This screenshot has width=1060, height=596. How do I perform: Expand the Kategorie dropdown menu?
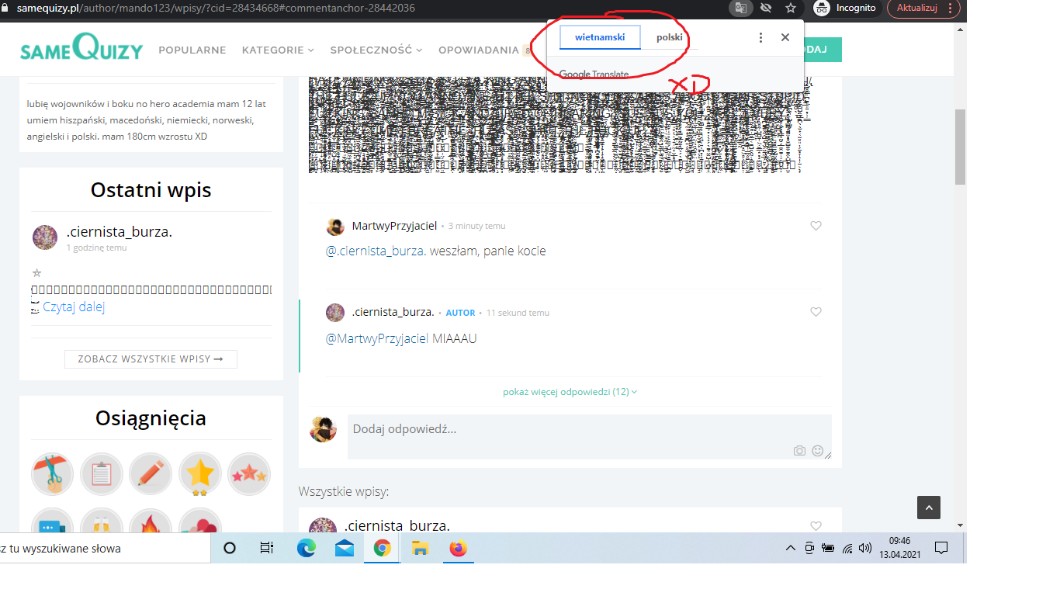pos(277,50)
